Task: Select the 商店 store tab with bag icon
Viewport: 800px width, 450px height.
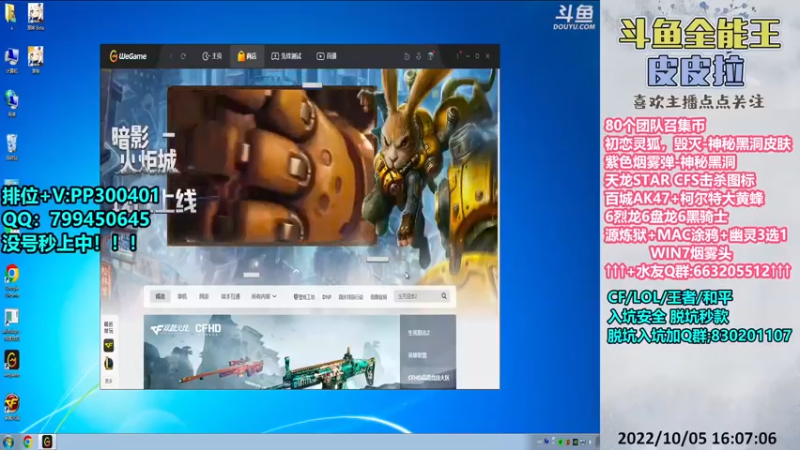Action: 246,56
